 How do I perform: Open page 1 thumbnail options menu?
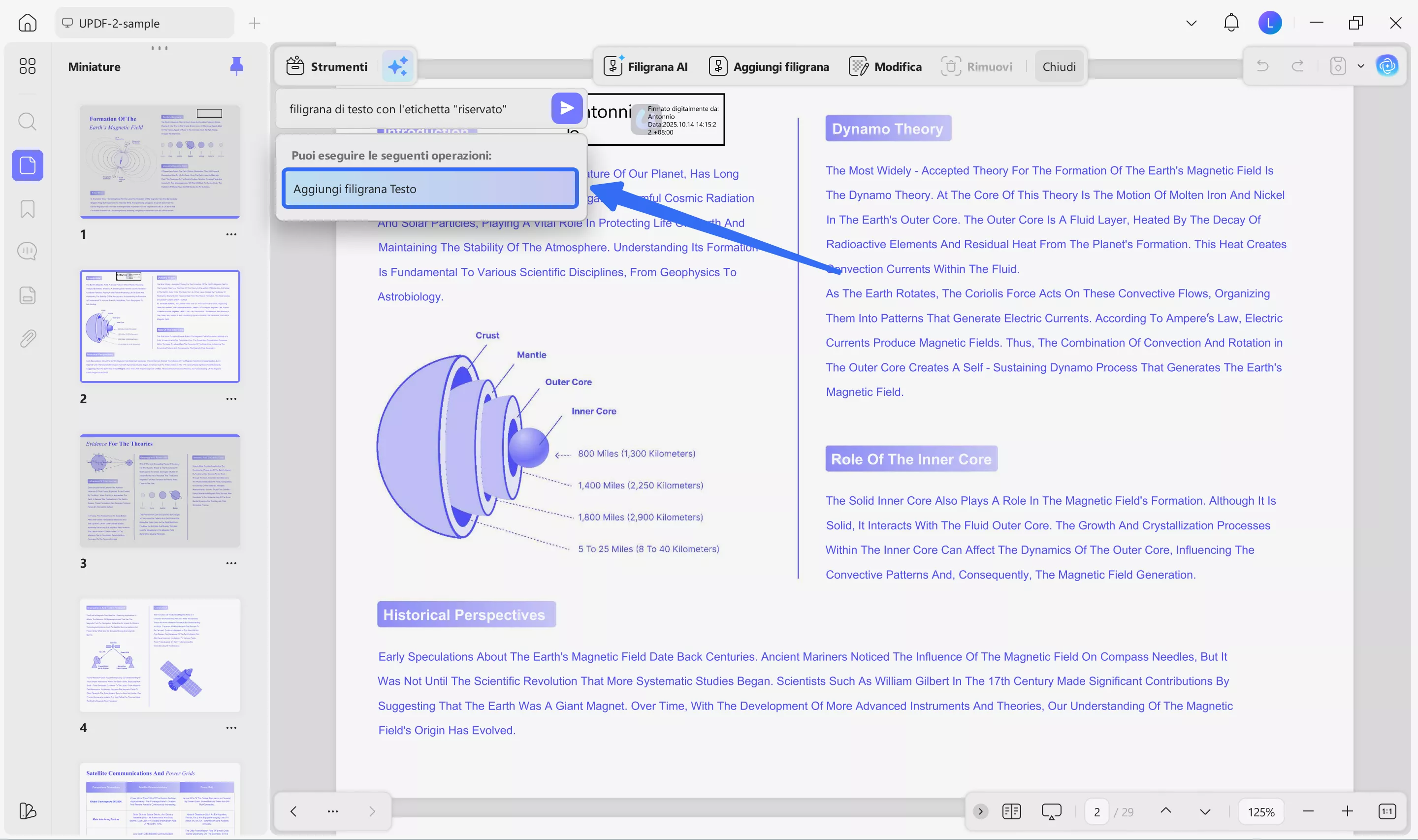coord(231,234)
